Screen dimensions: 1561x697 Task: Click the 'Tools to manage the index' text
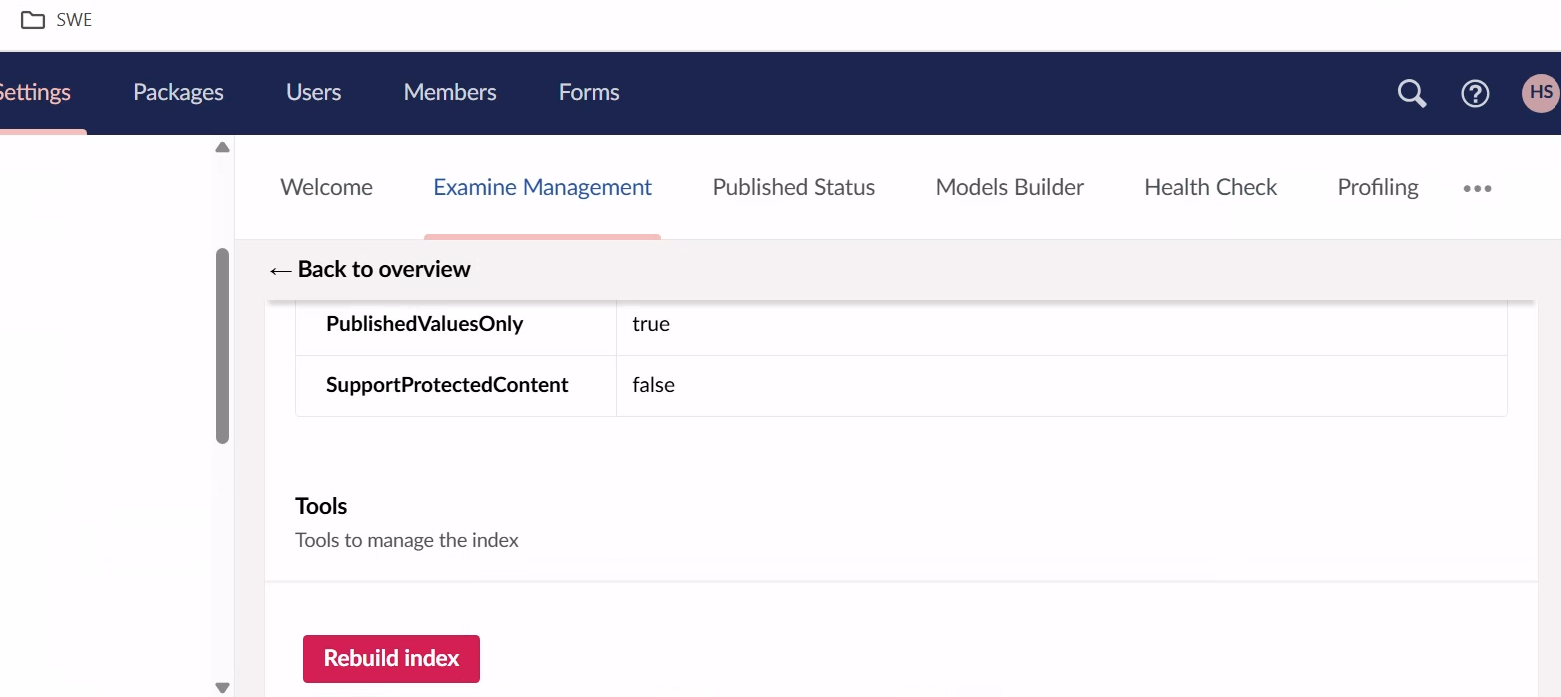click(x=407, y=541)
